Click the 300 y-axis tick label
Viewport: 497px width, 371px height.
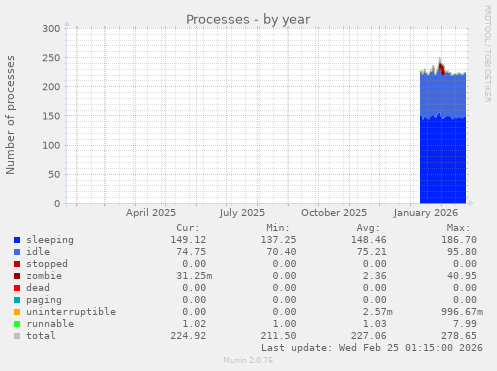(51, 29)
